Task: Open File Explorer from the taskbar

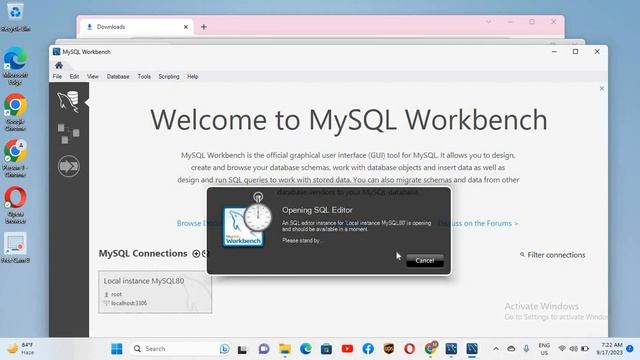Action: [284, 349]
